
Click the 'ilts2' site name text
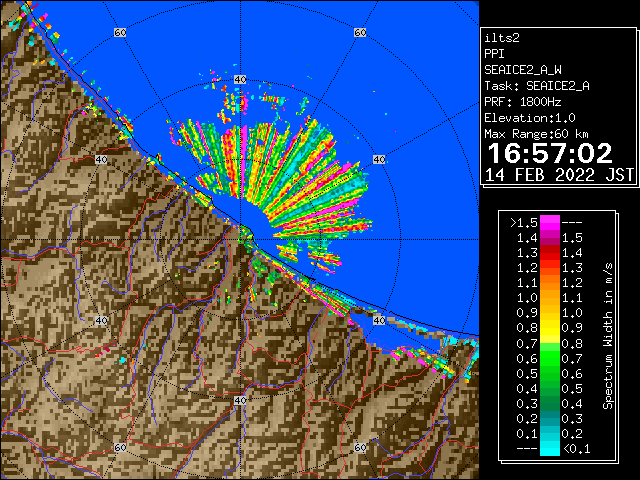(x=502, y=38)
